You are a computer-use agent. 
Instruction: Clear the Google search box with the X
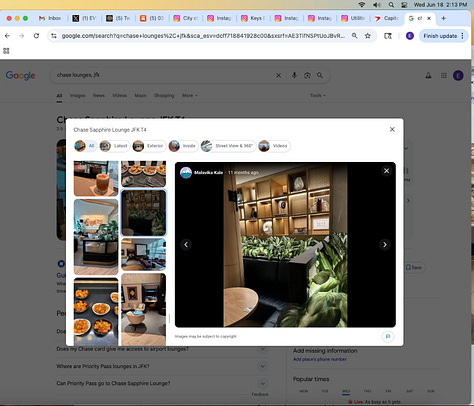[x=278, y=76]
